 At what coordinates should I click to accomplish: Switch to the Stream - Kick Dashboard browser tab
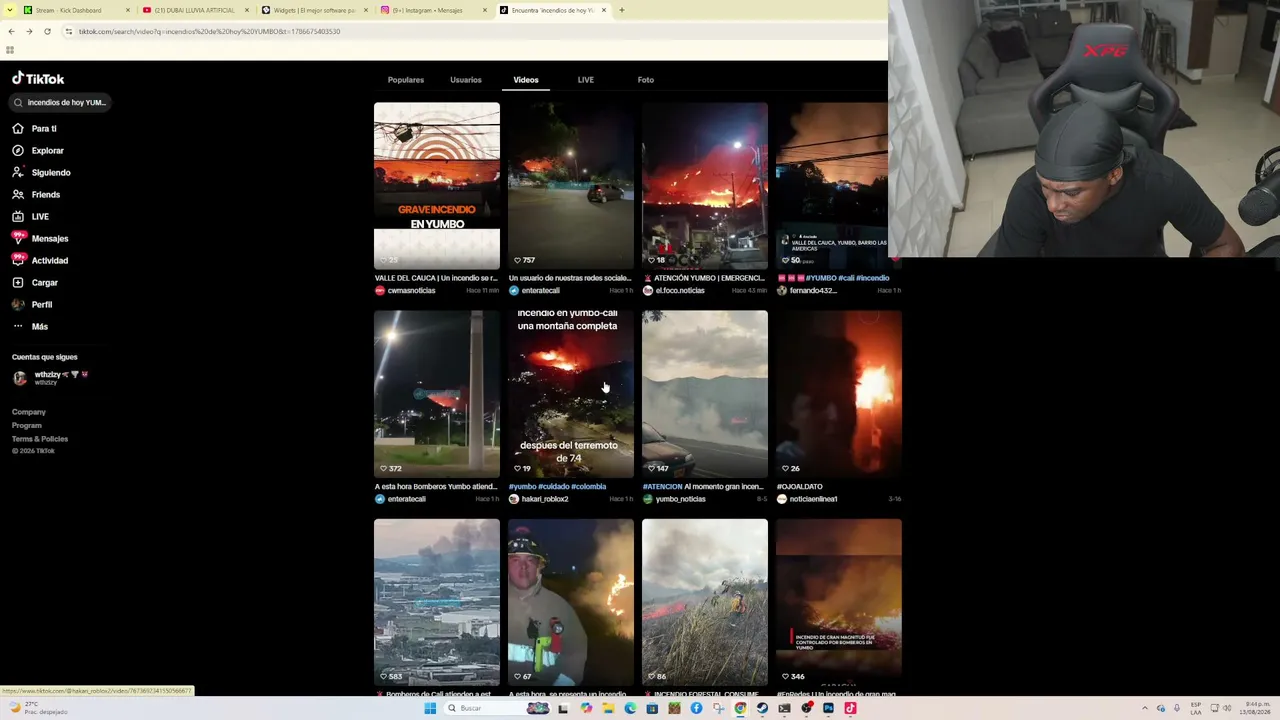(74, 10)
